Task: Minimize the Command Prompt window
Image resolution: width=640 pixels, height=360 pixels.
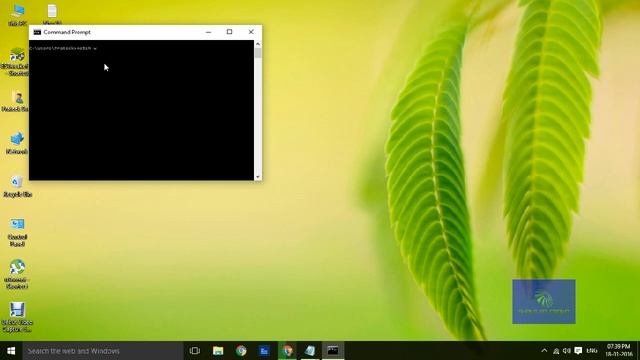Action: coord(209,32)
